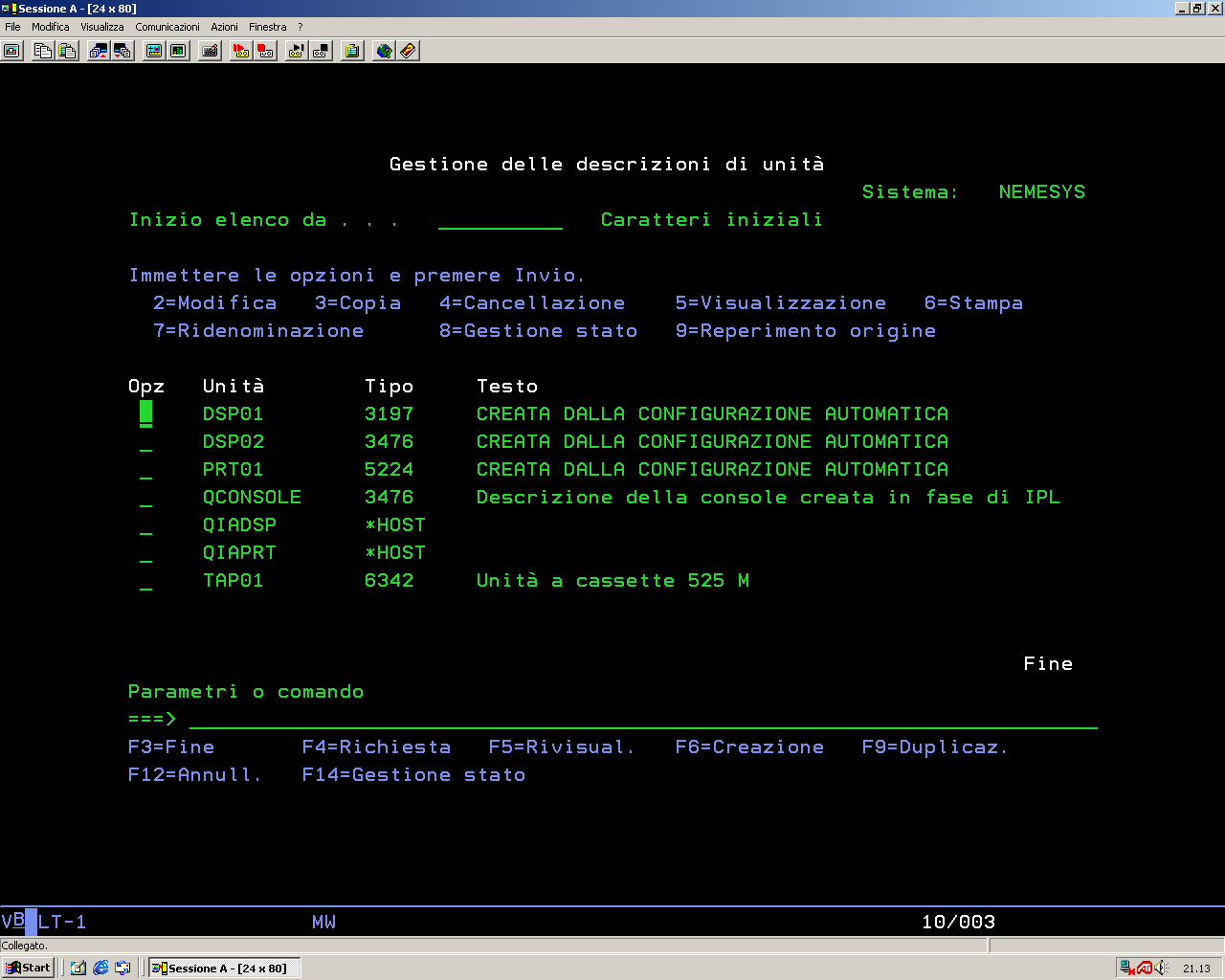Open the Azioni menu

coord(224,27)
